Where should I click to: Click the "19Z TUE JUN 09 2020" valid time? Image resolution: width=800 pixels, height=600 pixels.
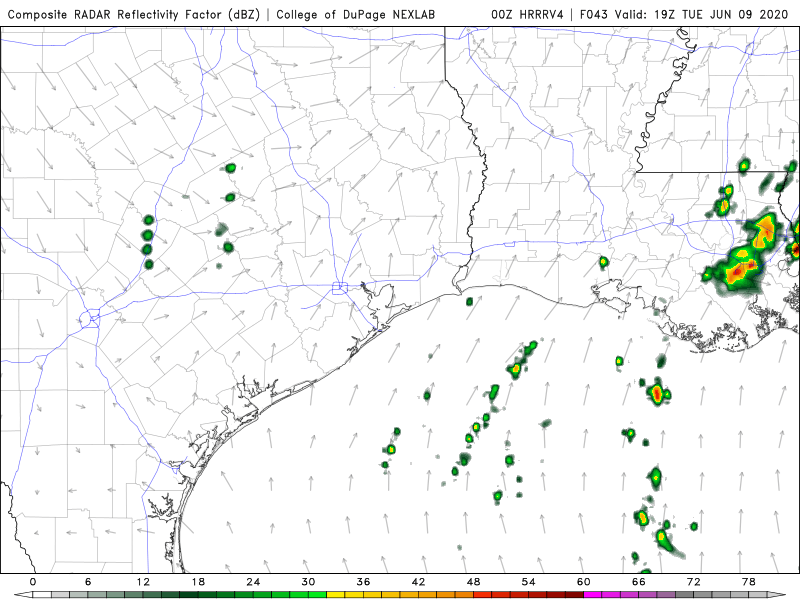pos(721,14)
